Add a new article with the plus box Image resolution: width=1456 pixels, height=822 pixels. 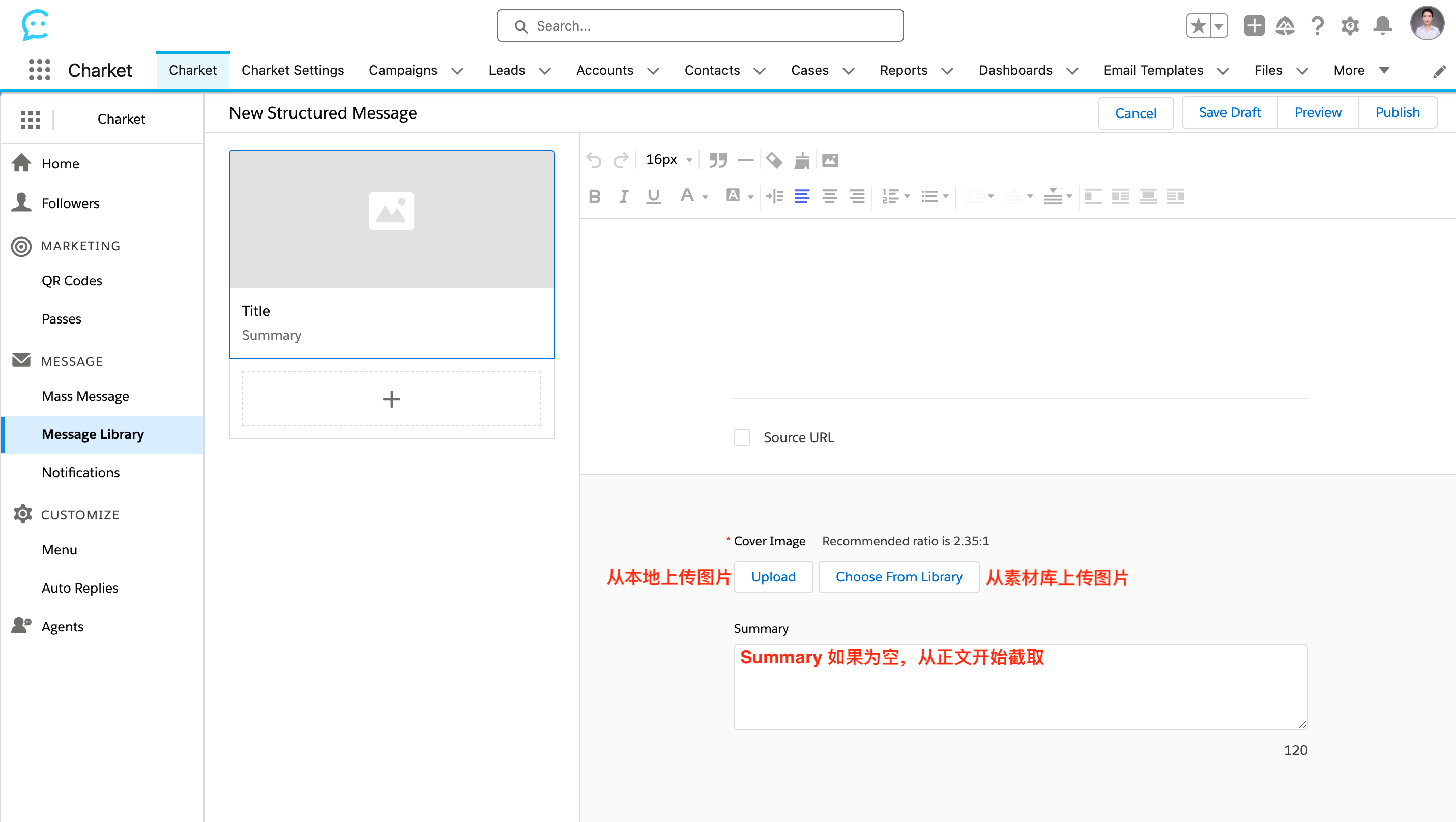pos(391,398)
